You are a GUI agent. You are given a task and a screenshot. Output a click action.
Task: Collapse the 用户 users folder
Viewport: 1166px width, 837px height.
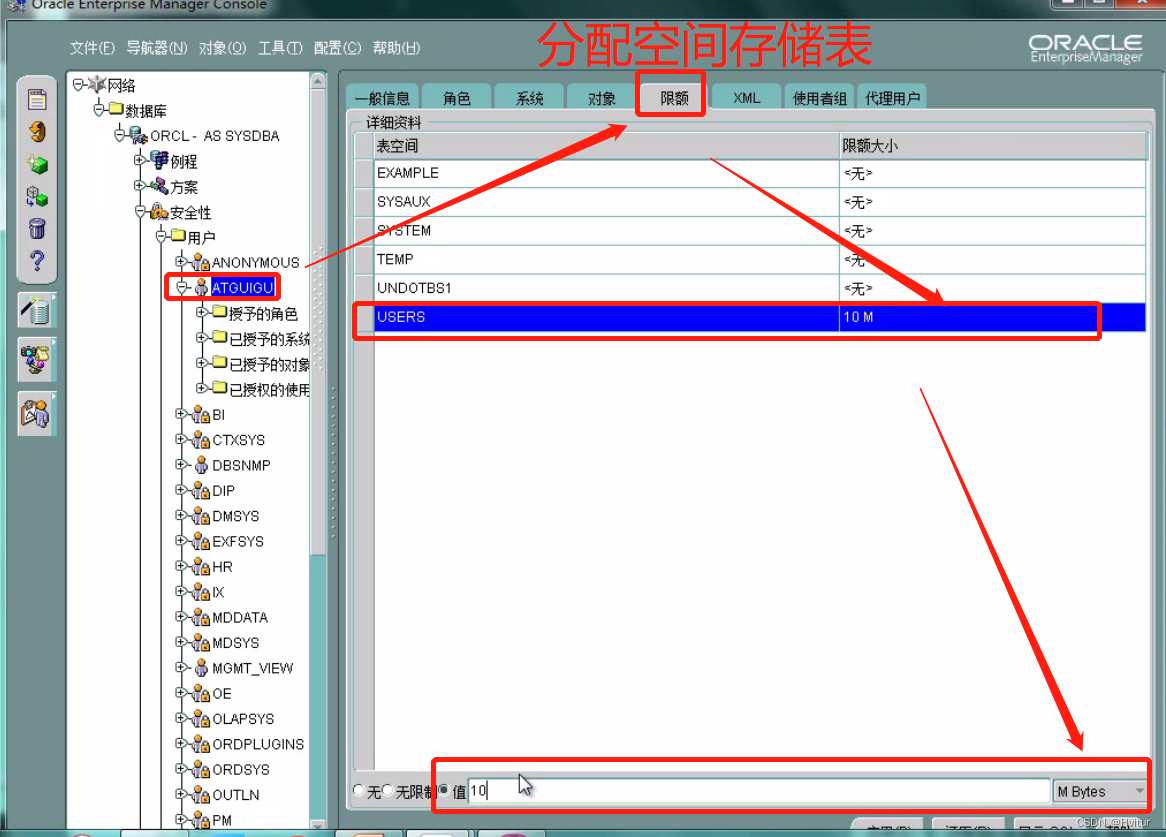pos(161,236)
